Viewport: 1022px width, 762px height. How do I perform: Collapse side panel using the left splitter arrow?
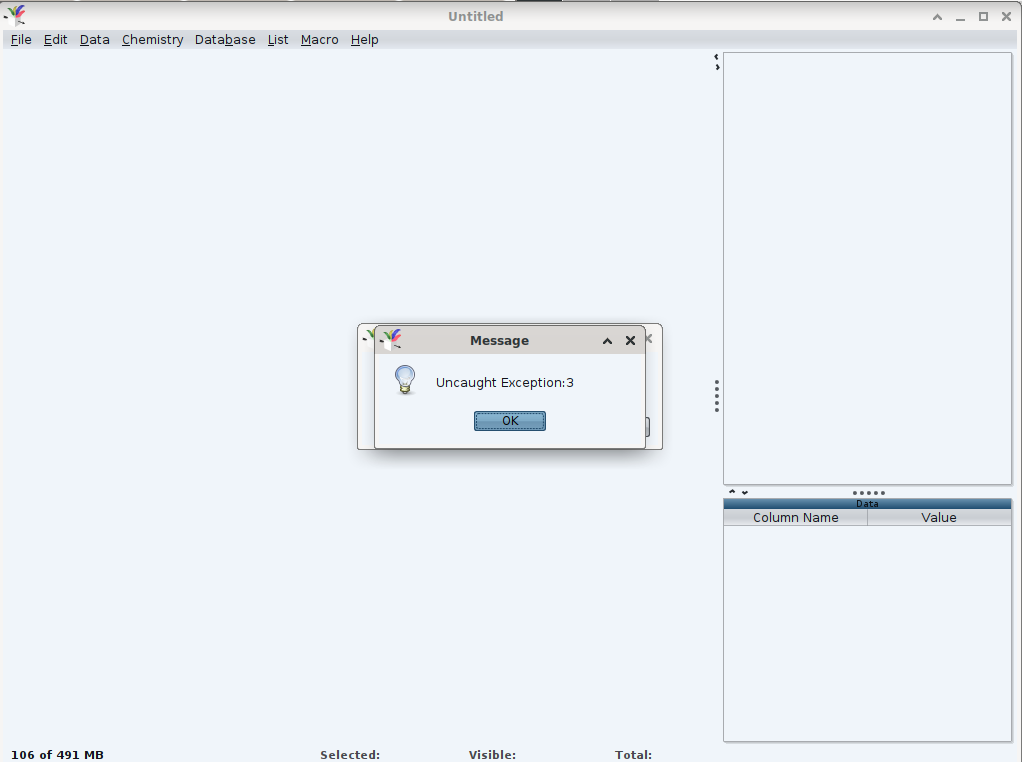[716, 57]
